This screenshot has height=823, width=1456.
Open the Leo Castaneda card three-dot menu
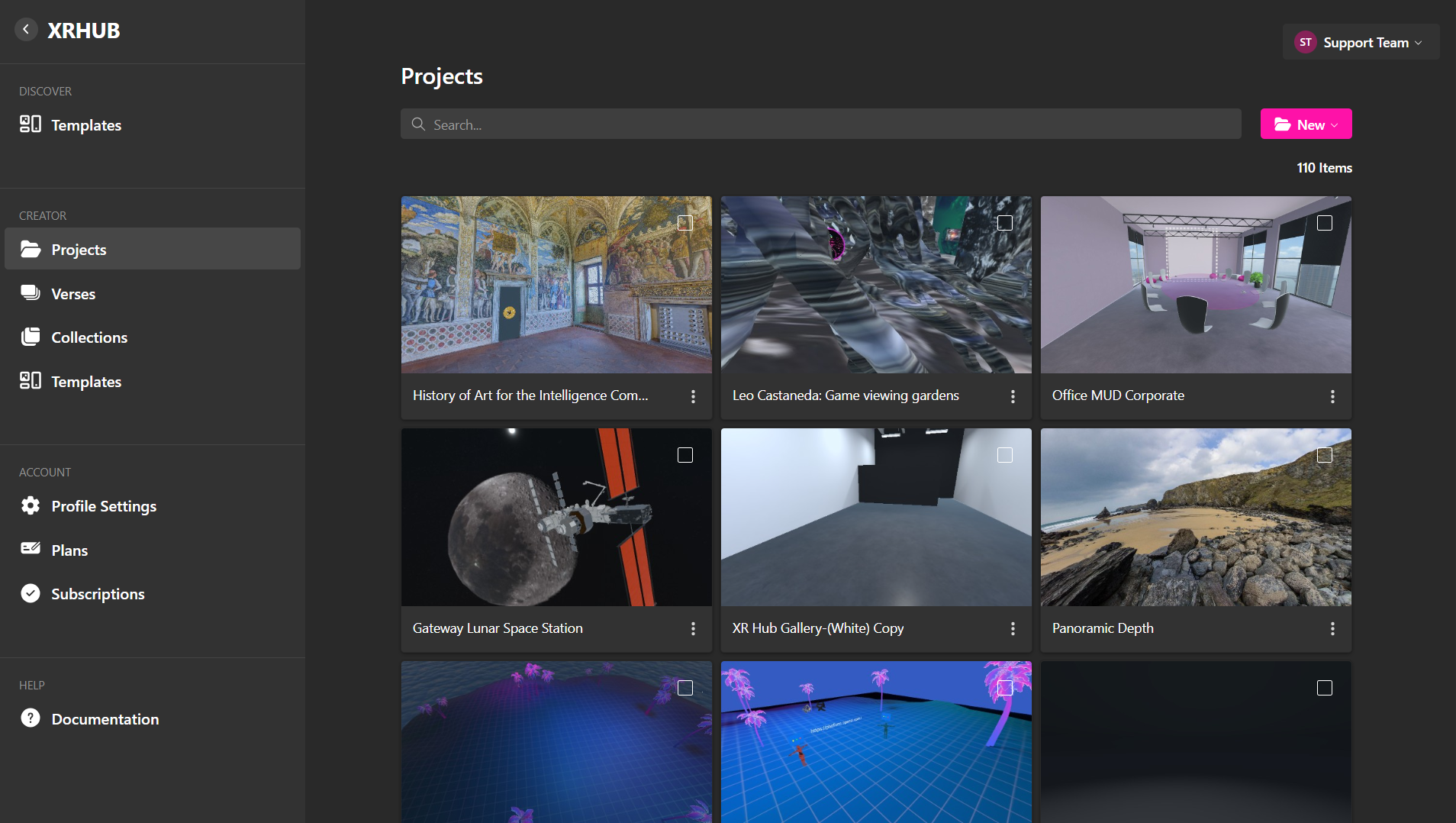coord(1013,396)
